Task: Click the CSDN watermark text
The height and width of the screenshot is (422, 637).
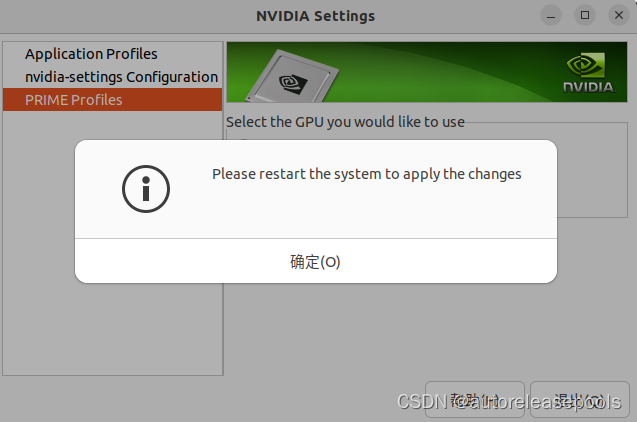Action: tap(509, 402)
